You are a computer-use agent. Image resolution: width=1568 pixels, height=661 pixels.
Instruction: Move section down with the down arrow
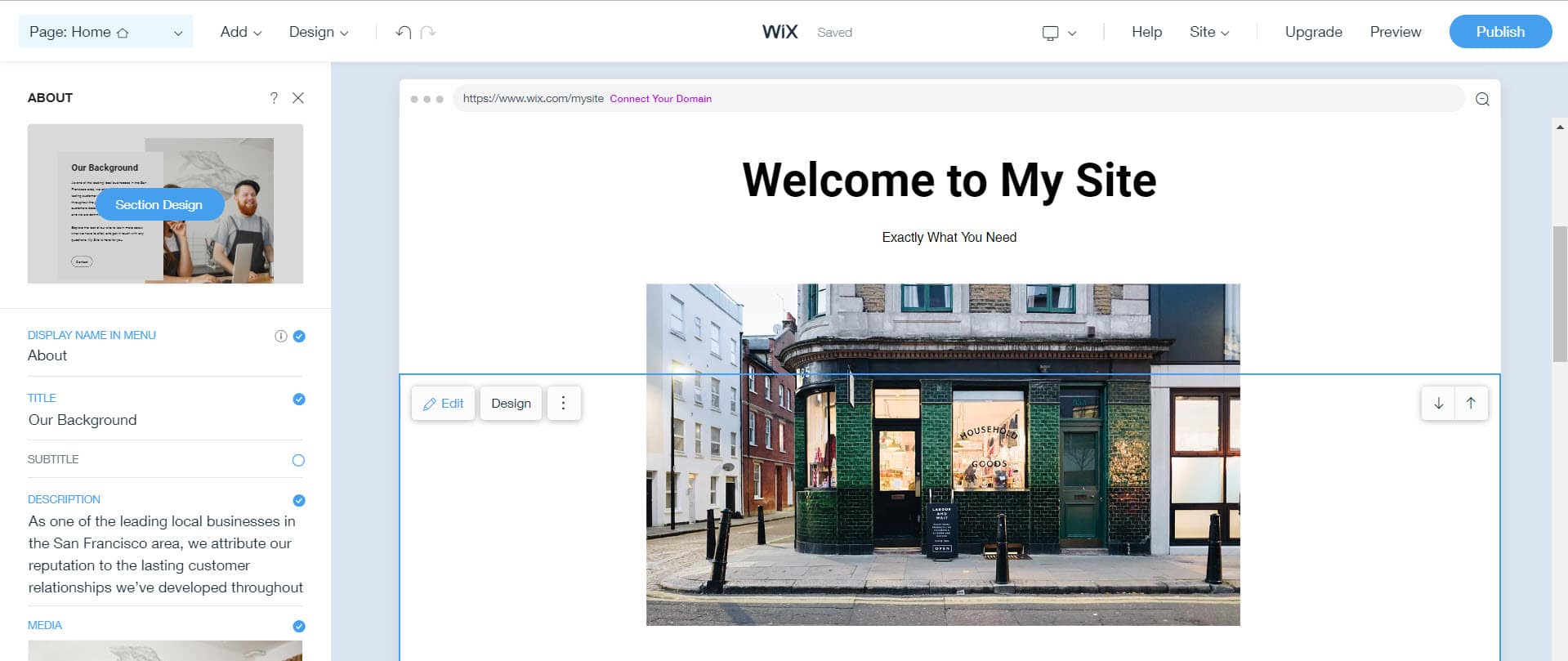tap(1438, 403)
